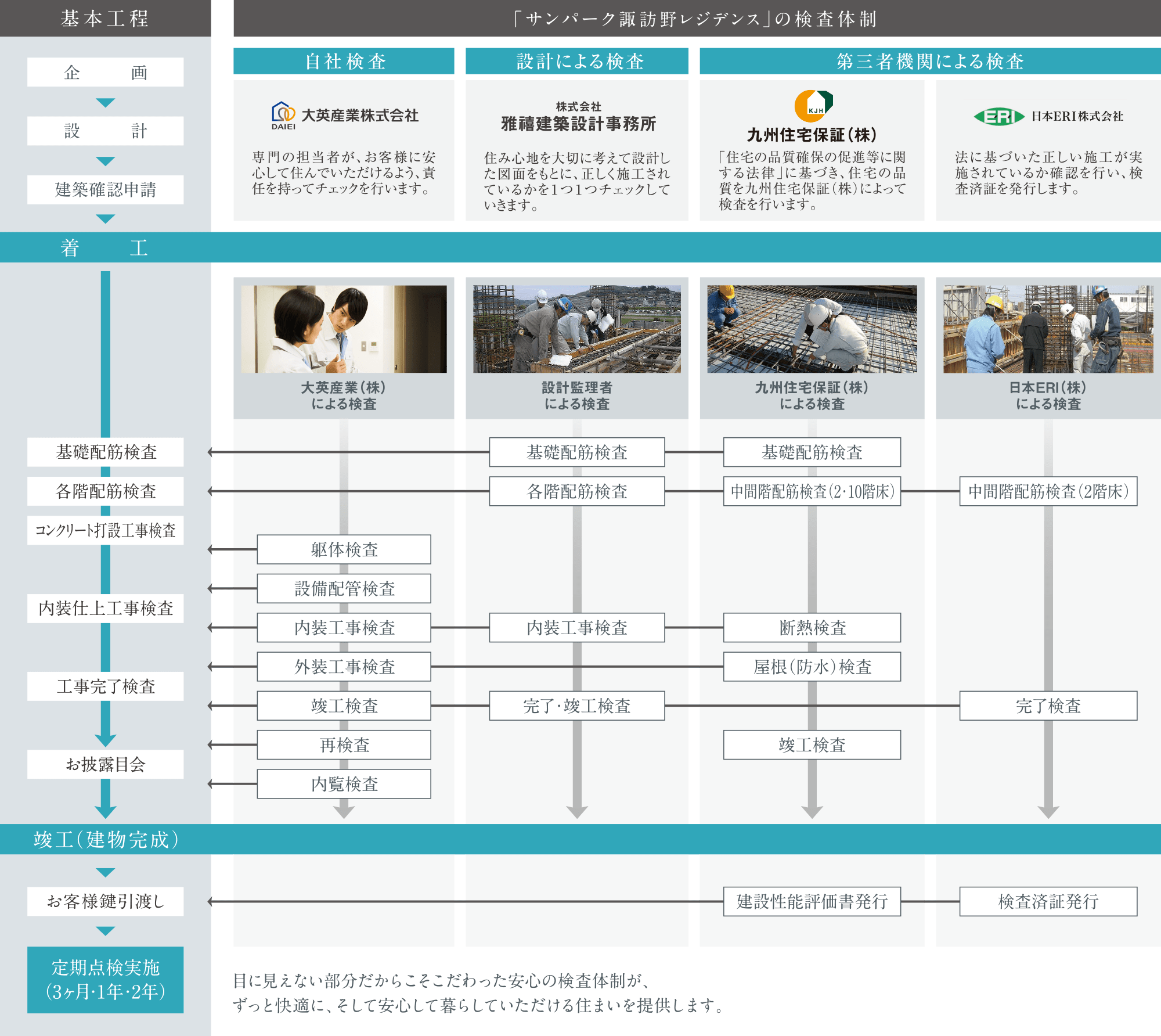Click the arrow below the 設計 box
The image size is (1161, 1036).
(x=106, y=161)
